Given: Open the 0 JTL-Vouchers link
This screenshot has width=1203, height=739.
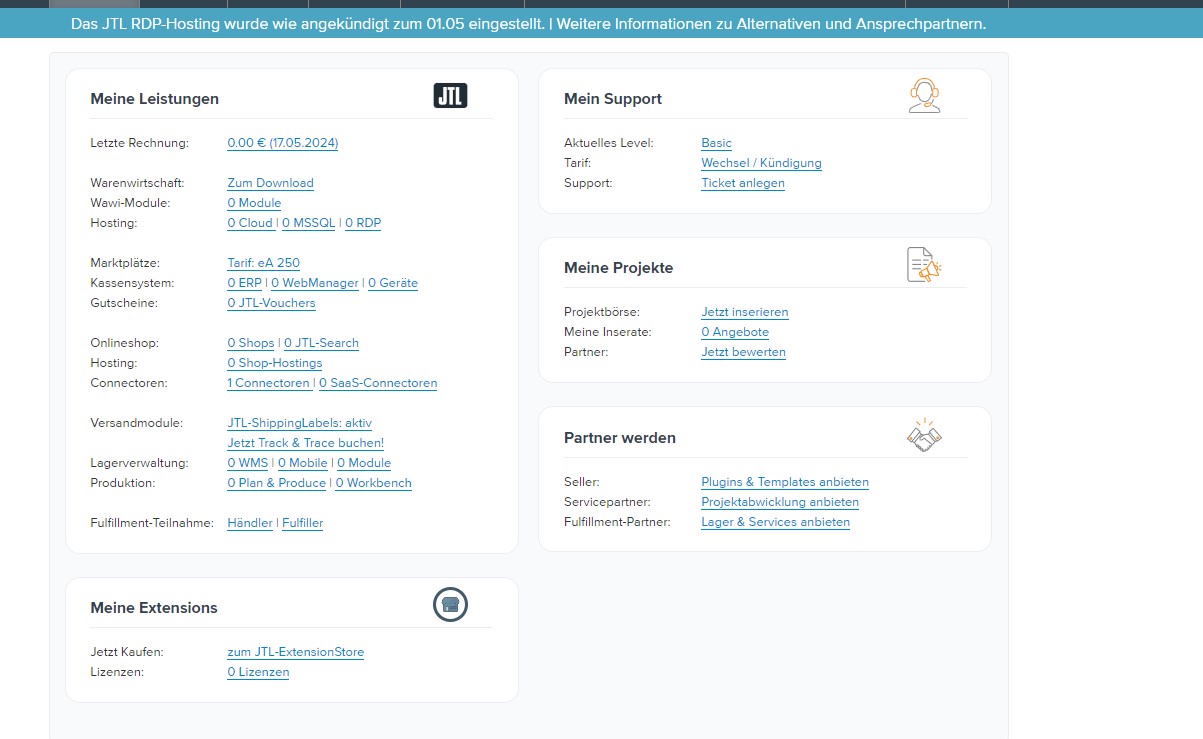Looking at the screenshot, I should click(272, 303).
